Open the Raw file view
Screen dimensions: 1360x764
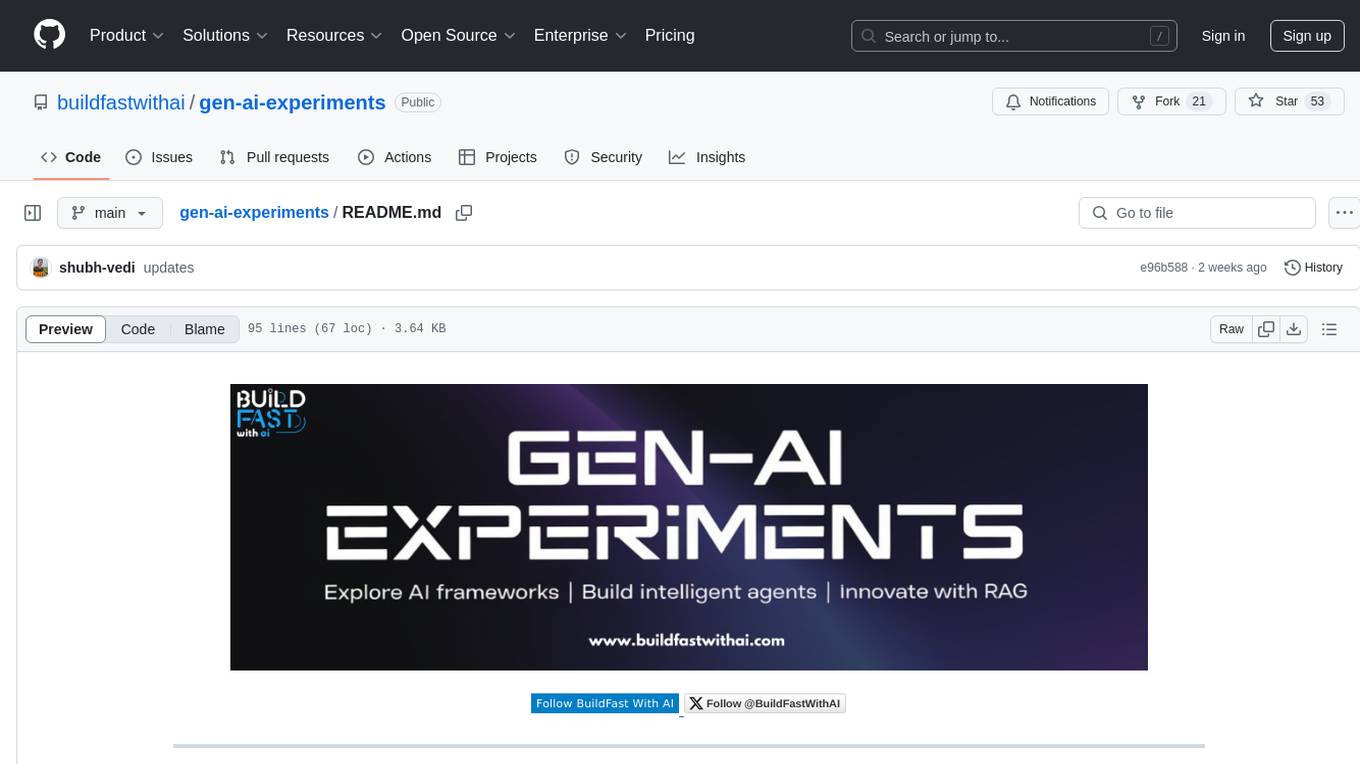1232,329
